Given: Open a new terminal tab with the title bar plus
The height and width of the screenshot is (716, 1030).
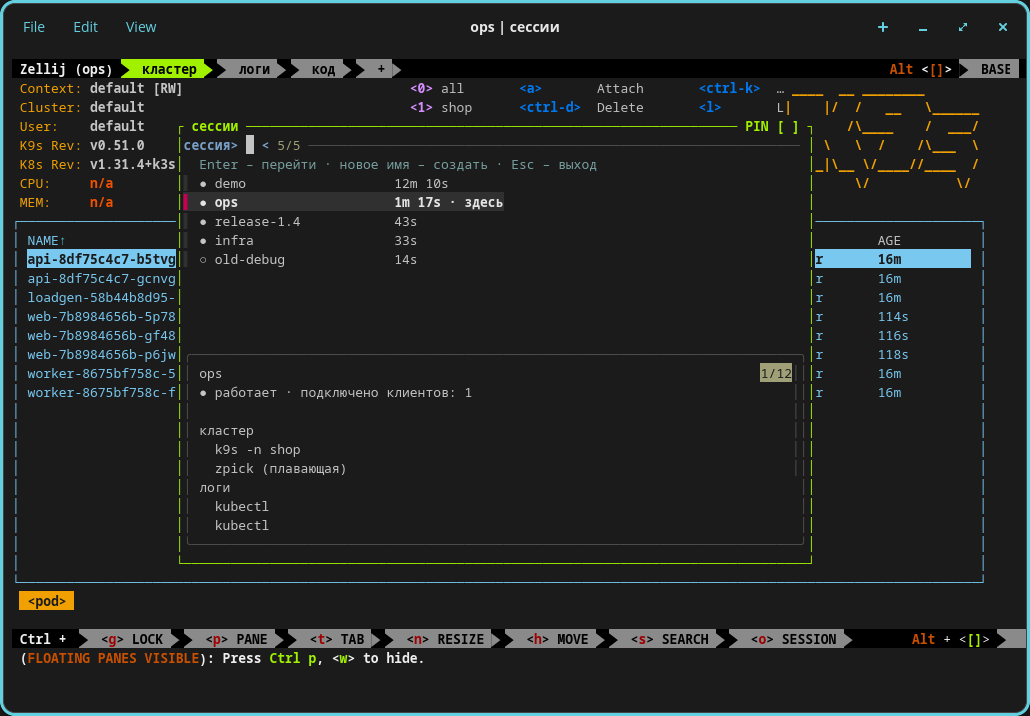Looking at the screenshot, I should pos(883,27).
